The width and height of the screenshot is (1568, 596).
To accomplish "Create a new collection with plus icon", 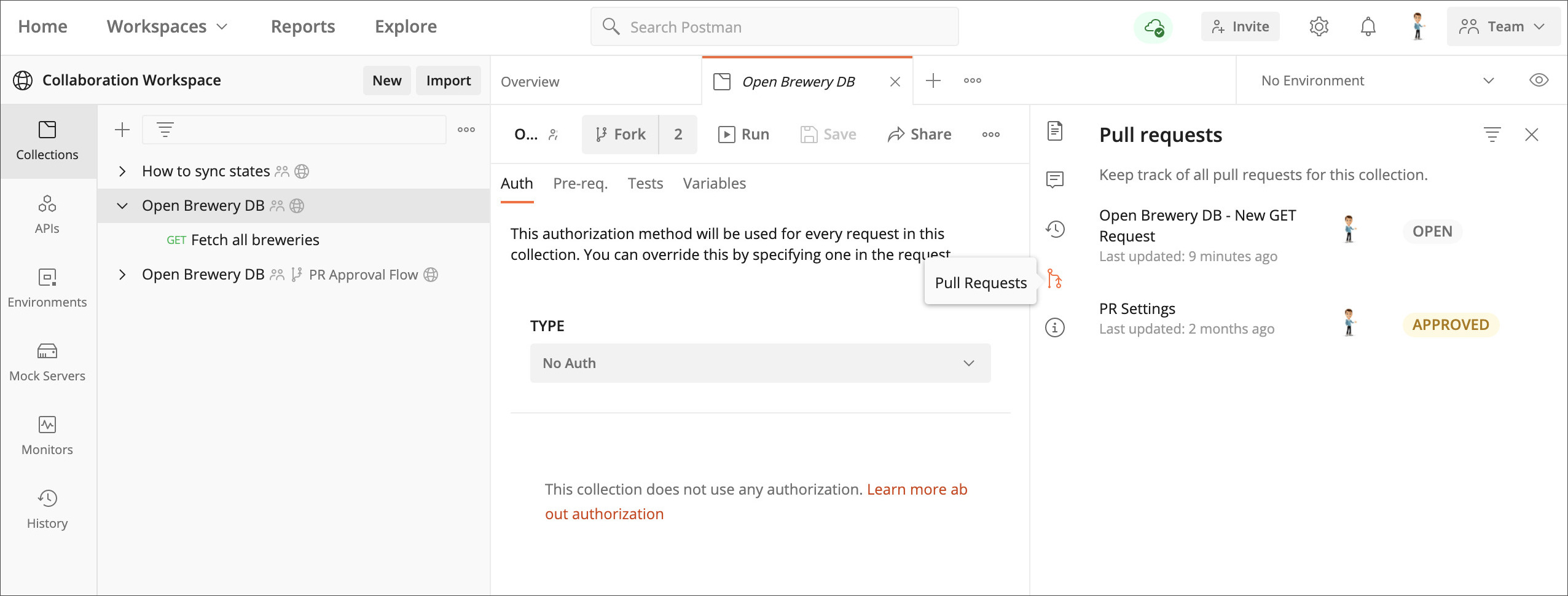I will tap(122, 130).
